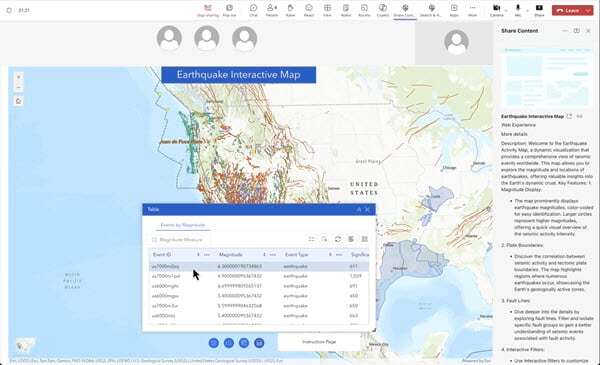Viewport: 600px width, 365px height.
Task: Open Copilot in the meeting toolbar
Action: 383,10
